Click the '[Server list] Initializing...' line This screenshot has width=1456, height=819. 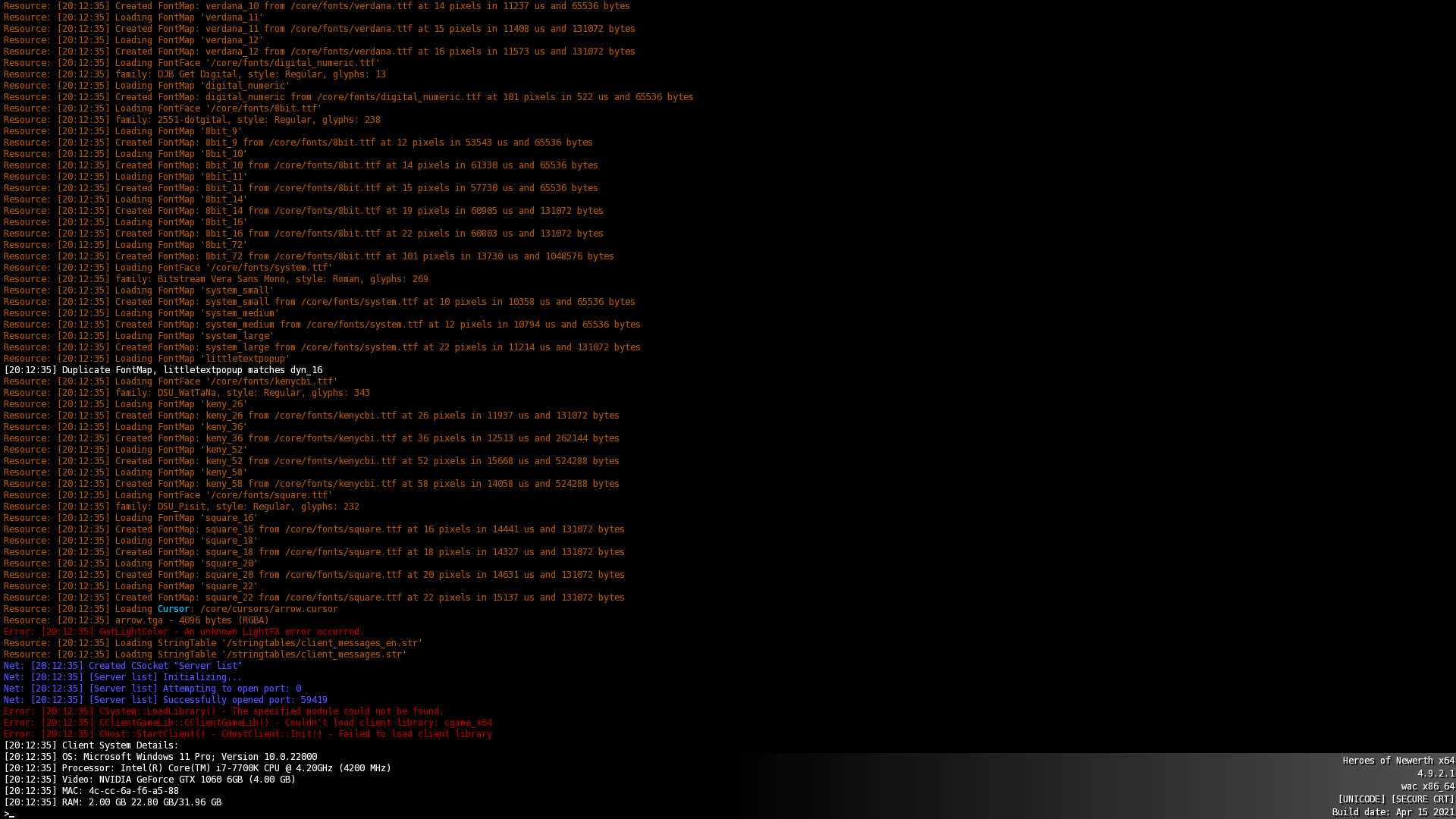[123, 677]
